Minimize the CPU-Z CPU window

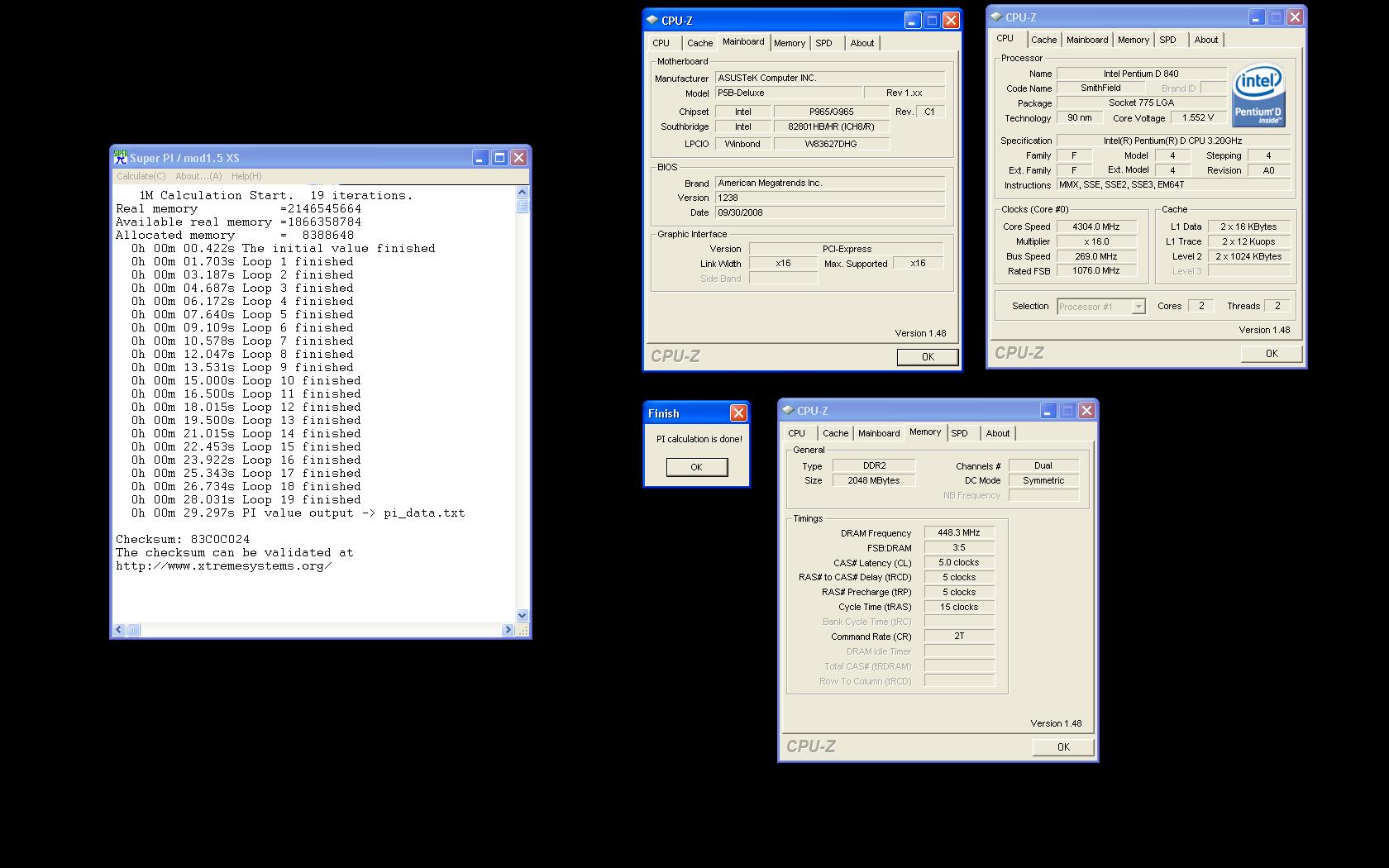tap(1257, 17)
